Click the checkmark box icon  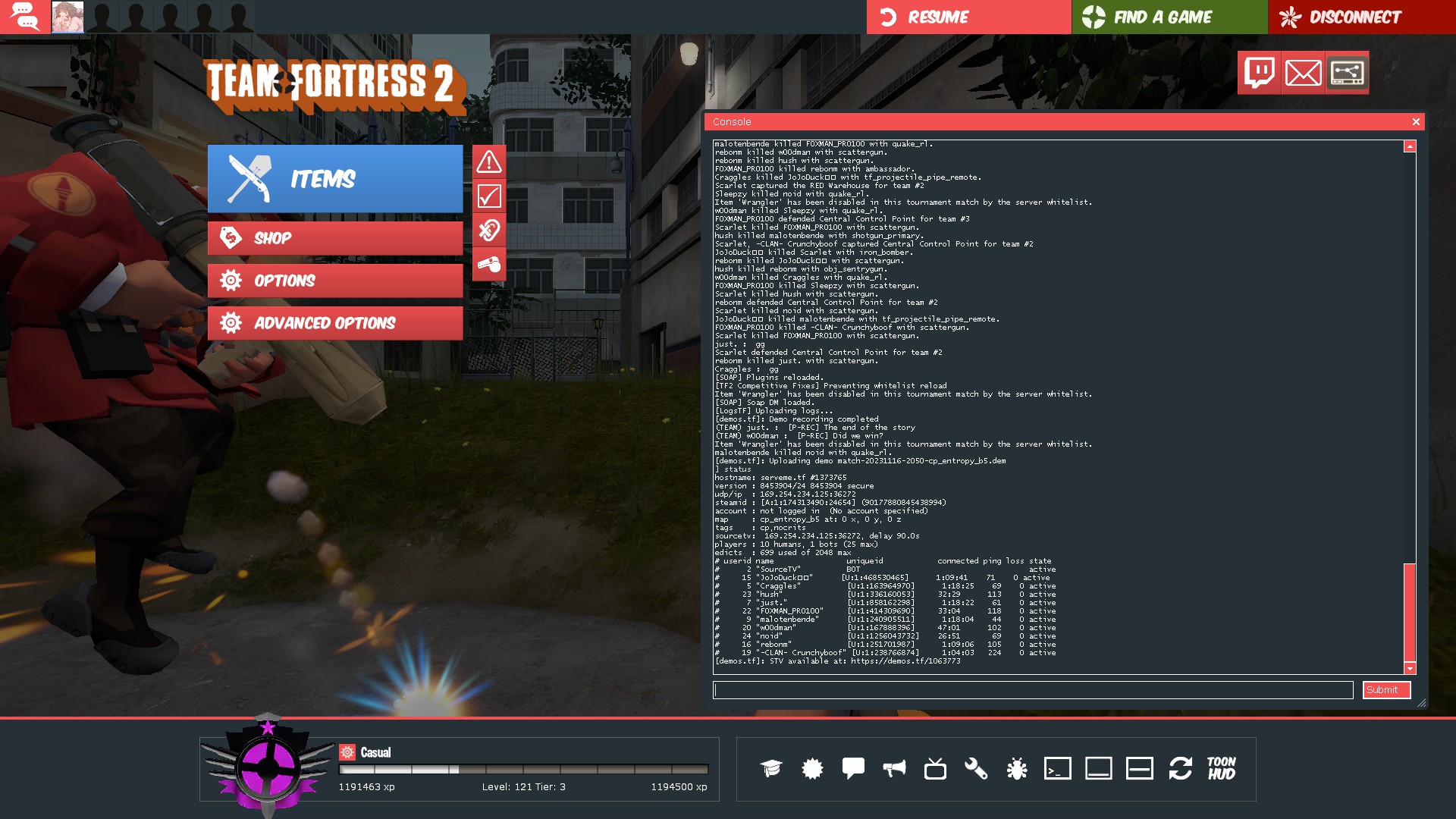click(x=489, y=196)
